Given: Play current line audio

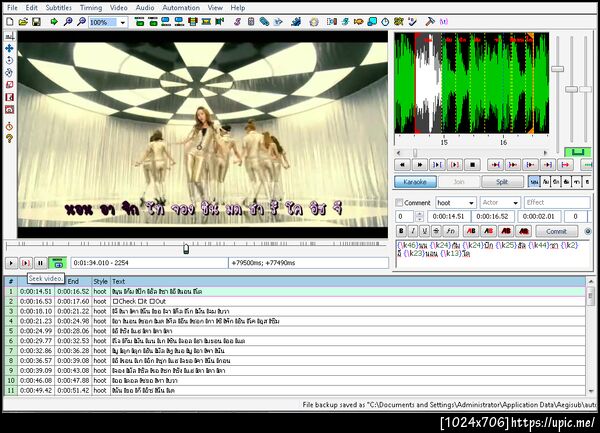Looking at the screenshot, I should (x=455, y=165).
